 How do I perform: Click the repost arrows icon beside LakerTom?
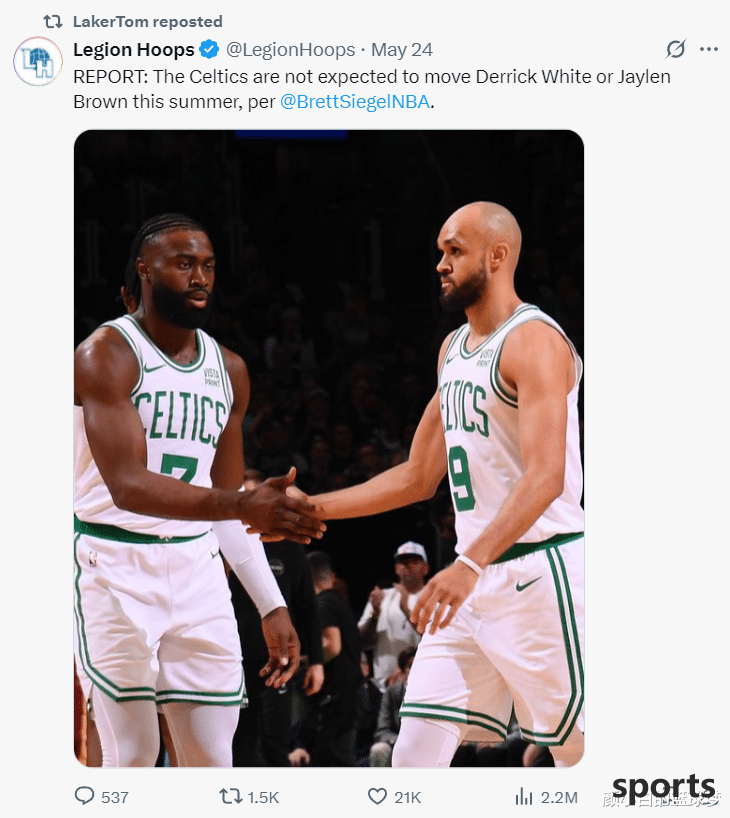coord(53,21)
